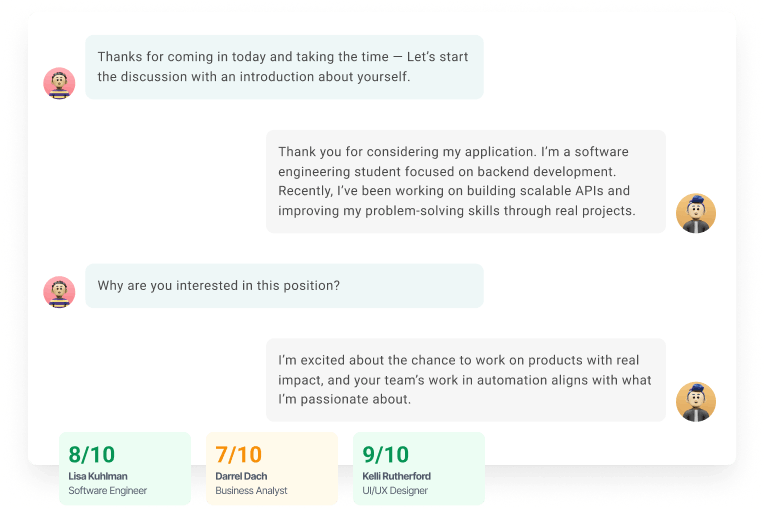This screenshot has width=765, height=510.
Task: Click the interviewer avatar beside the introduction request
Action: (x=60, y=83)
